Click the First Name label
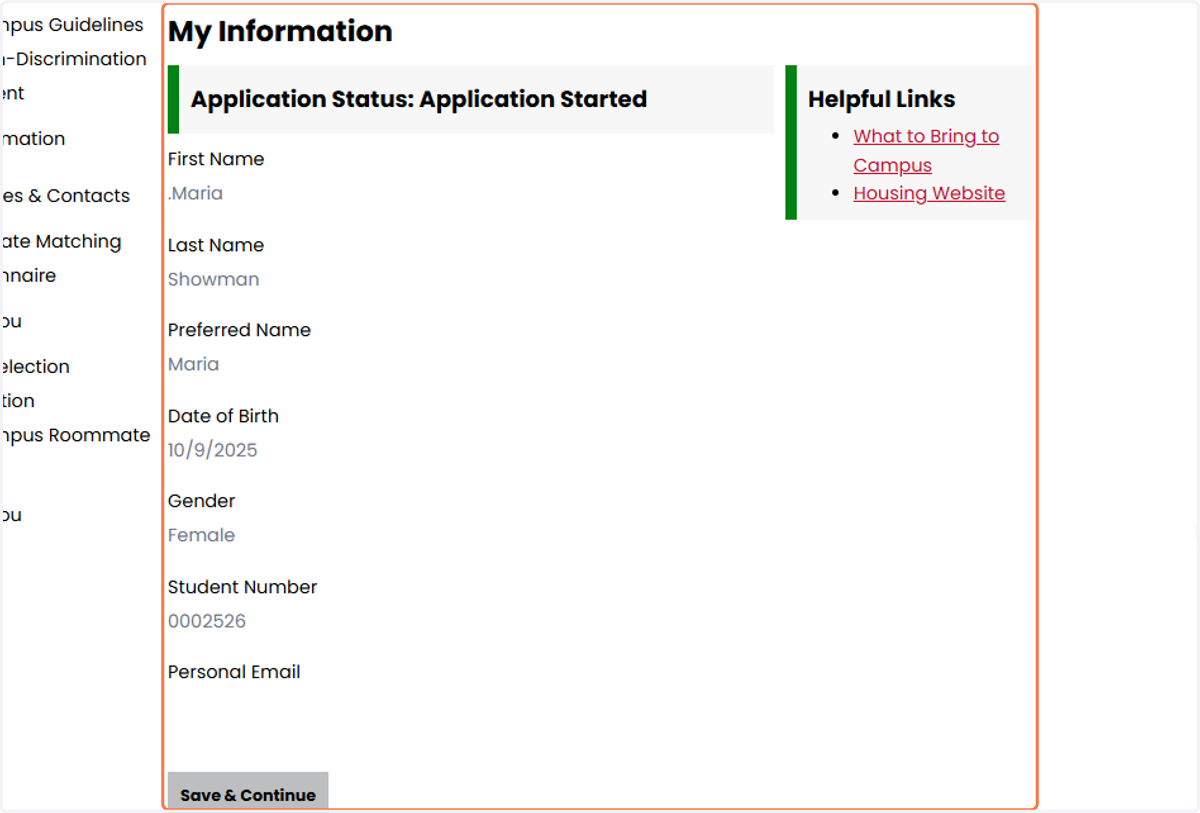The width and height of the screenshot is (1200, 813). click(x=216, y=159)
